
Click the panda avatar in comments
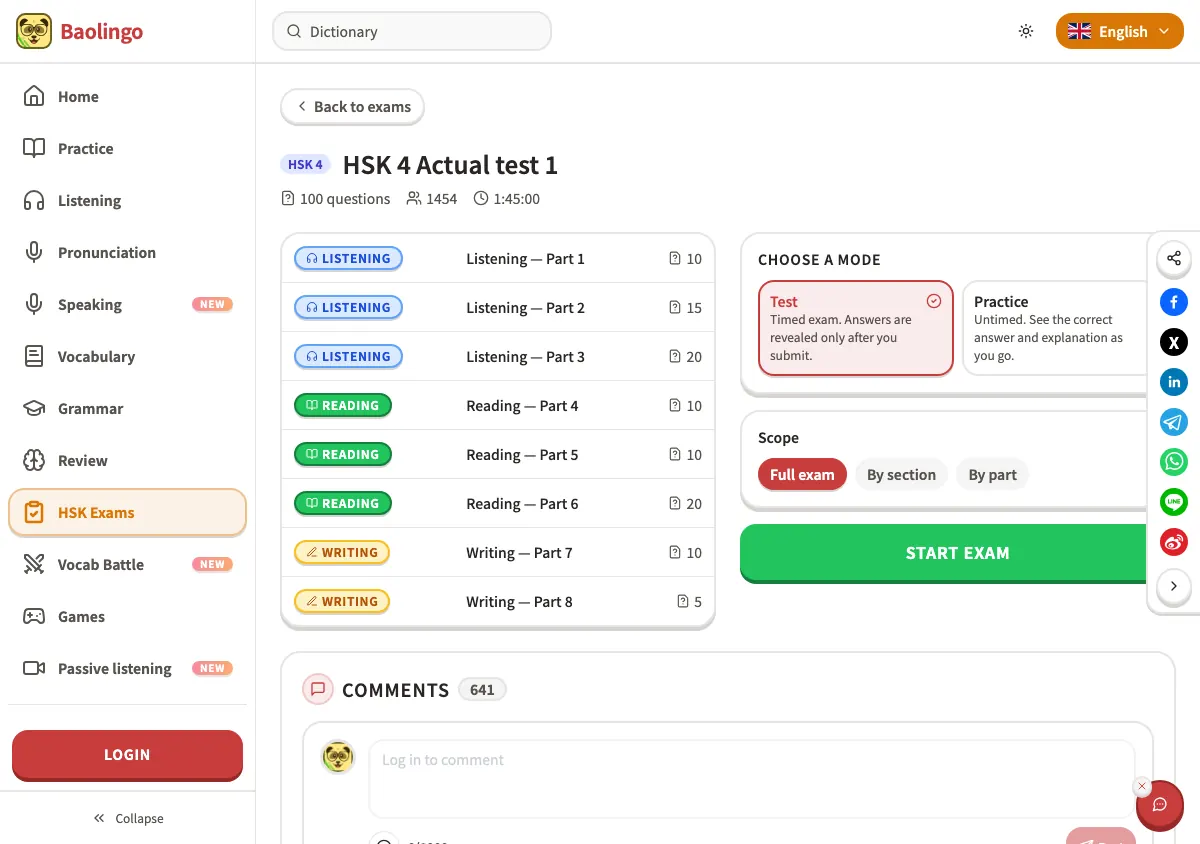click(338, 757)
